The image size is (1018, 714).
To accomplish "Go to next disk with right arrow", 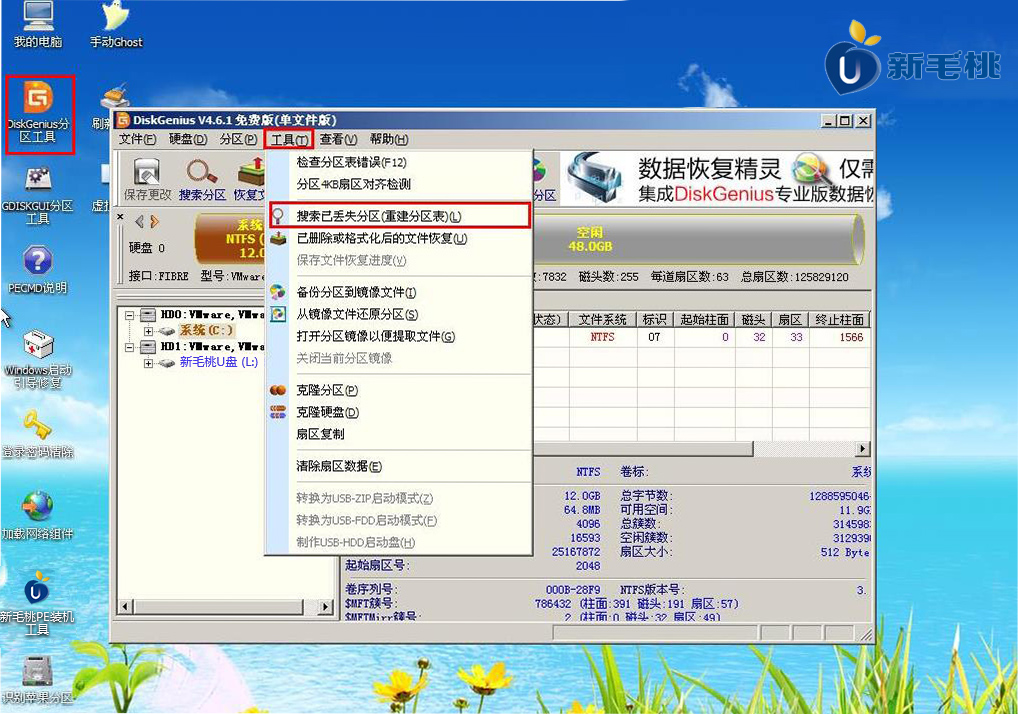I will pos(155,222).
